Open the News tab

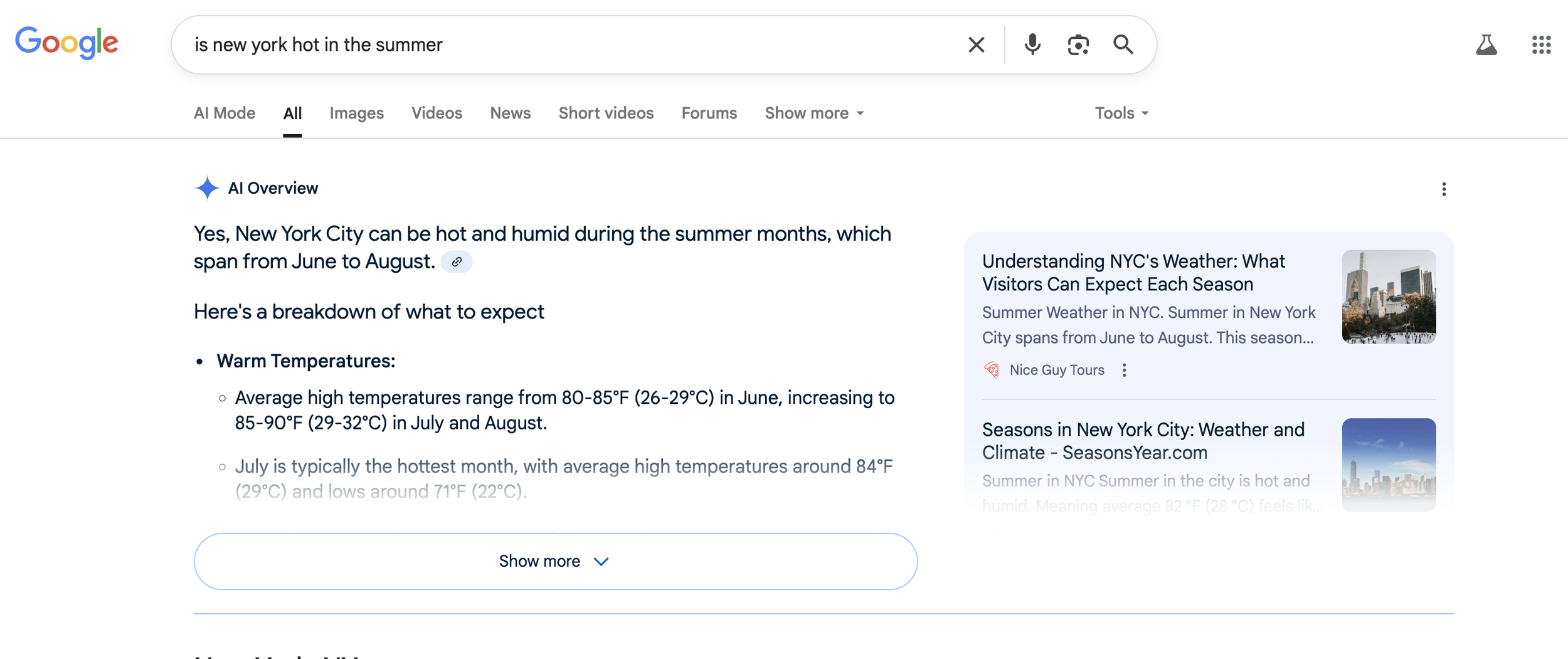point(510,113)
